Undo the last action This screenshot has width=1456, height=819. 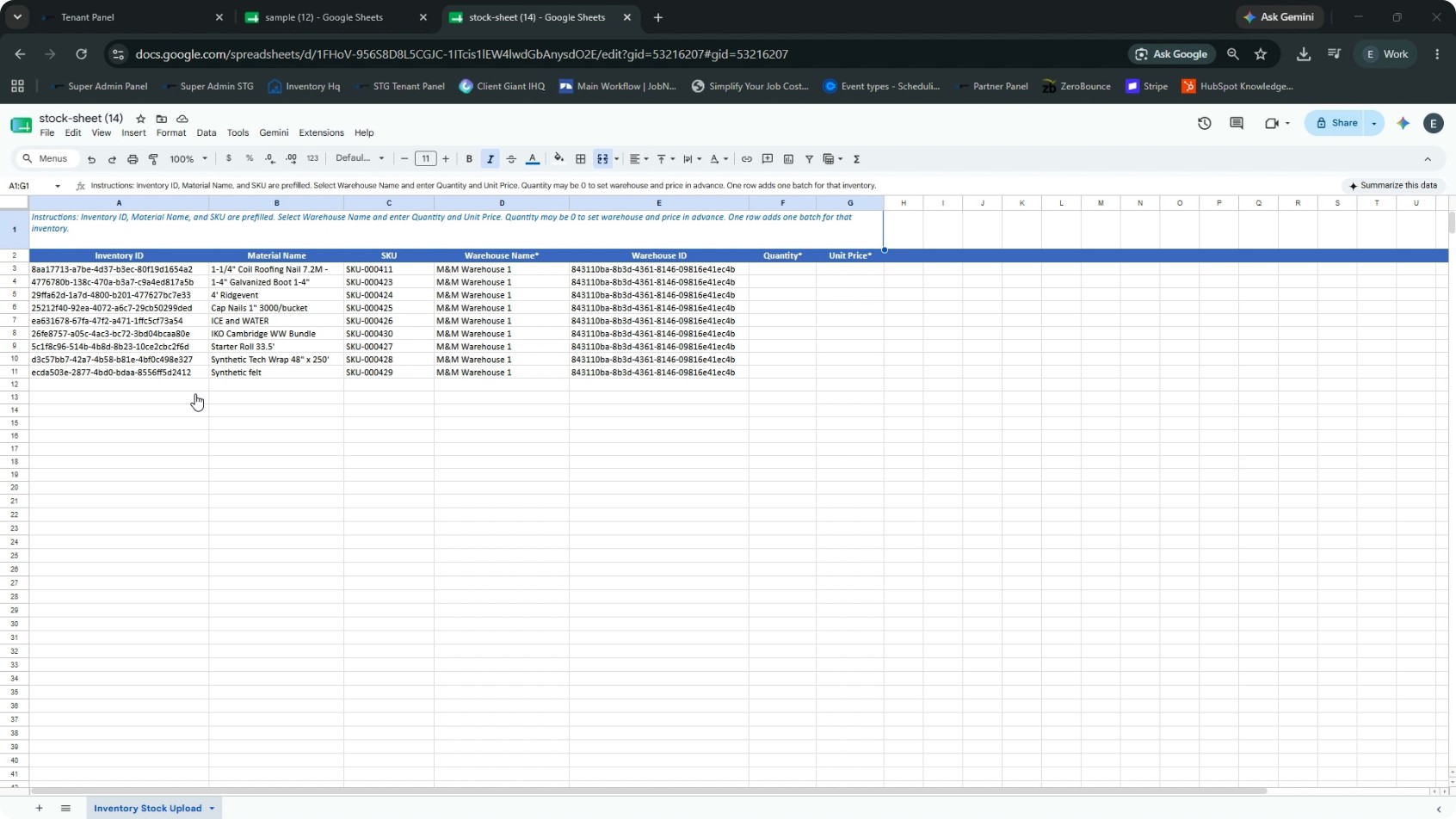91,159
